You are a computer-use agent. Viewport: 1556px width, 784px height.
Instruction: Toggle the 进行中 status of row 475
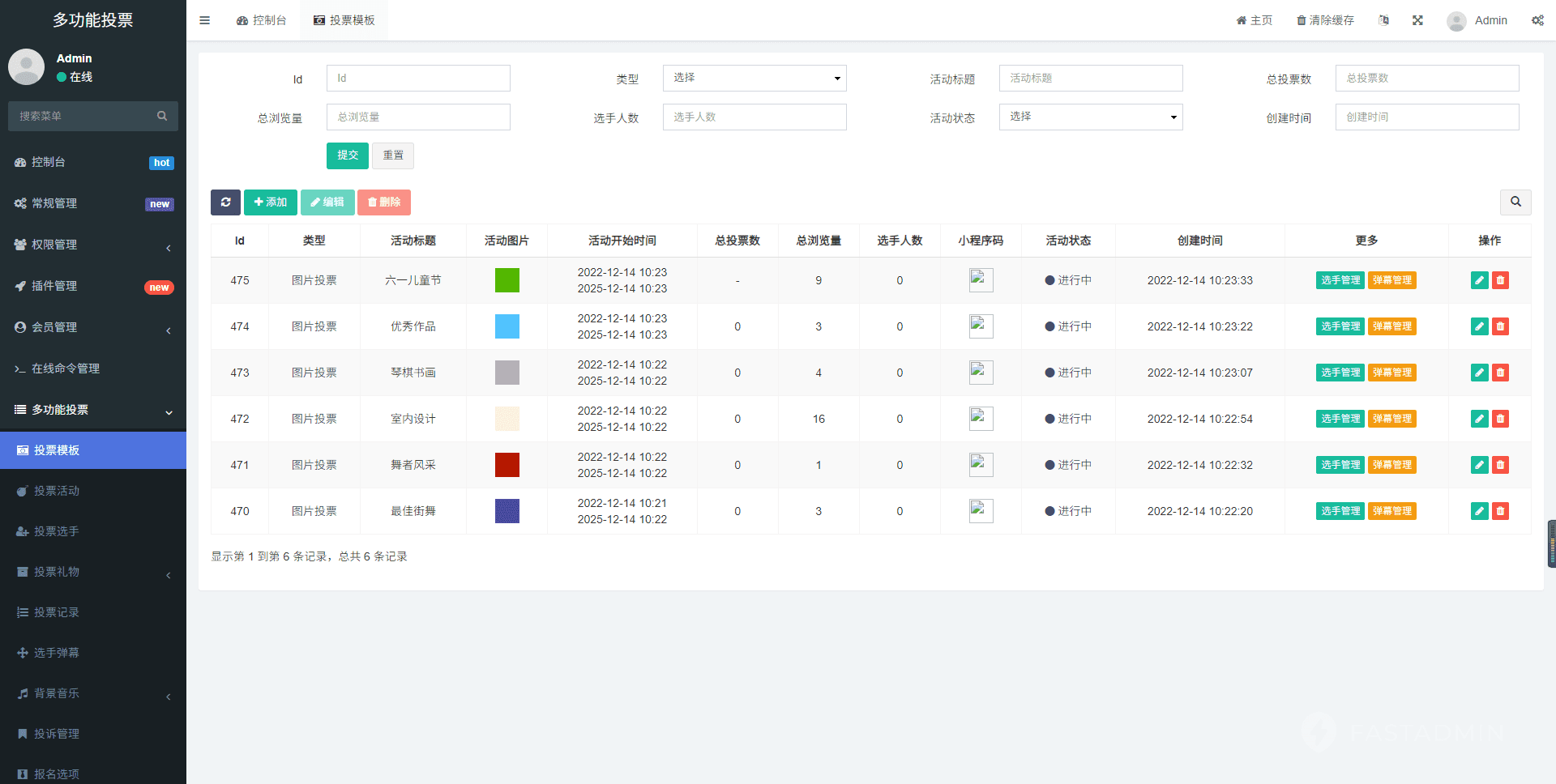pyautogui.click(x=1067, y=280)
